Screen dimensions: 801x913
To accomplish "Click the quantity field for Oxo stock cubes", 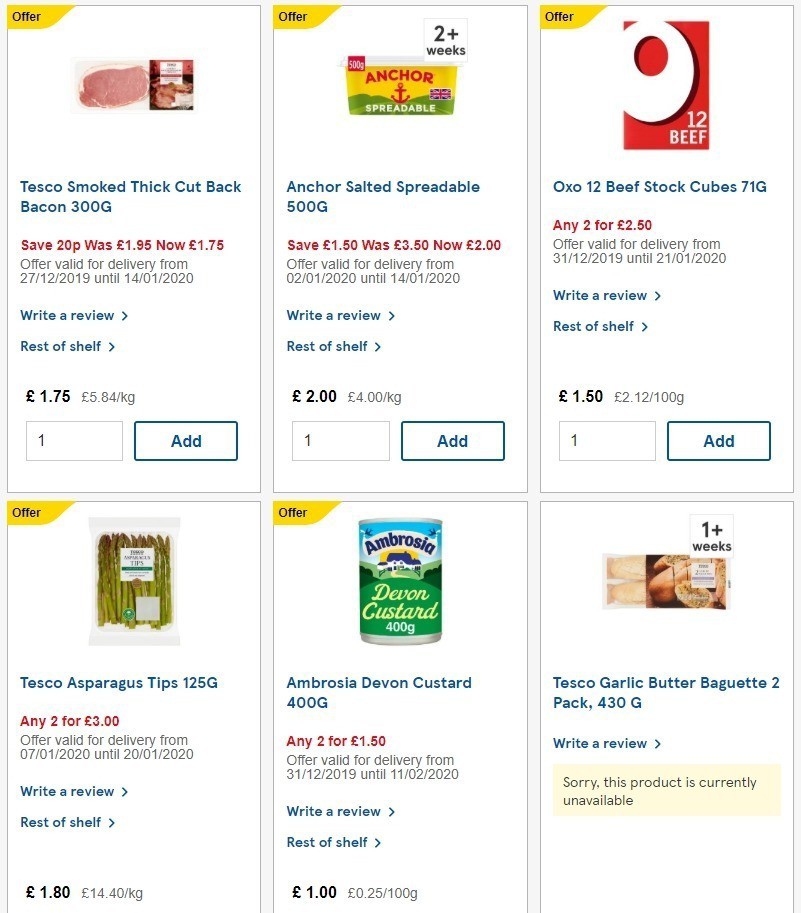I will 607,440.
